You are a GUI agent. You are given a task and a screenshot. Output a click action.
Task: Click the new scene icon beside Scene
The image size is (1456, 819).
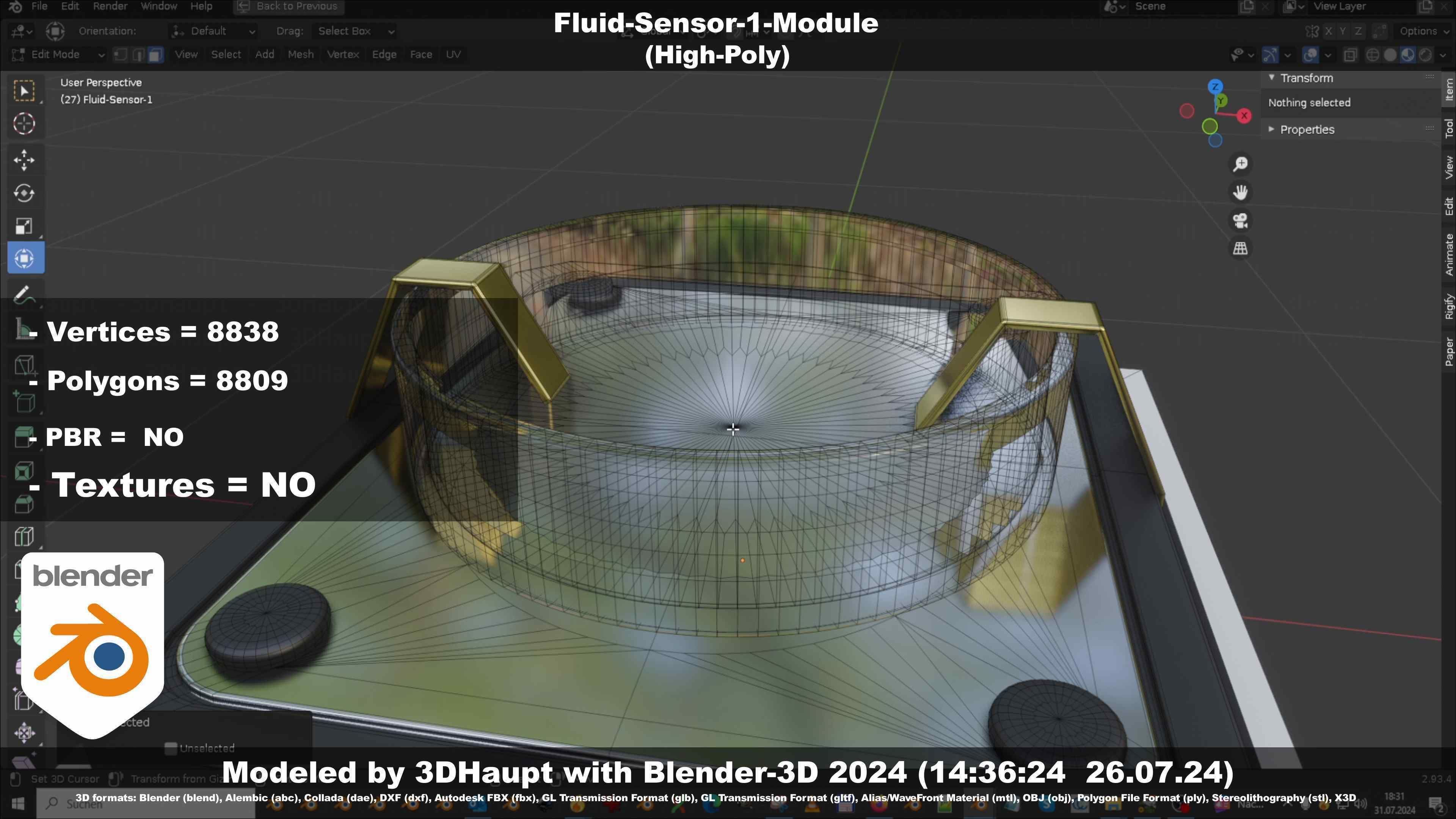pos(1246,6)
